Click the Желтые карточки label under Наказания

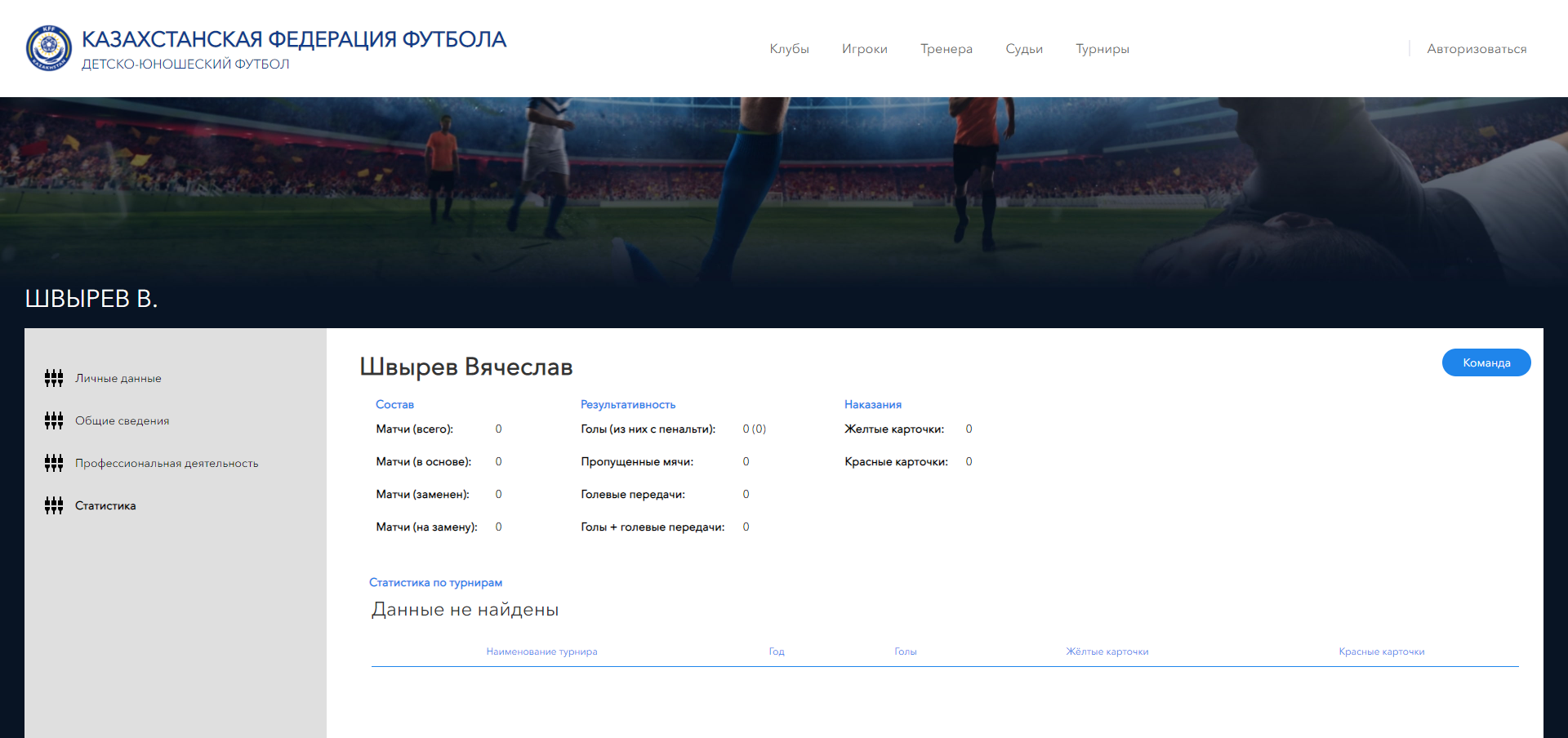[894, 429]
